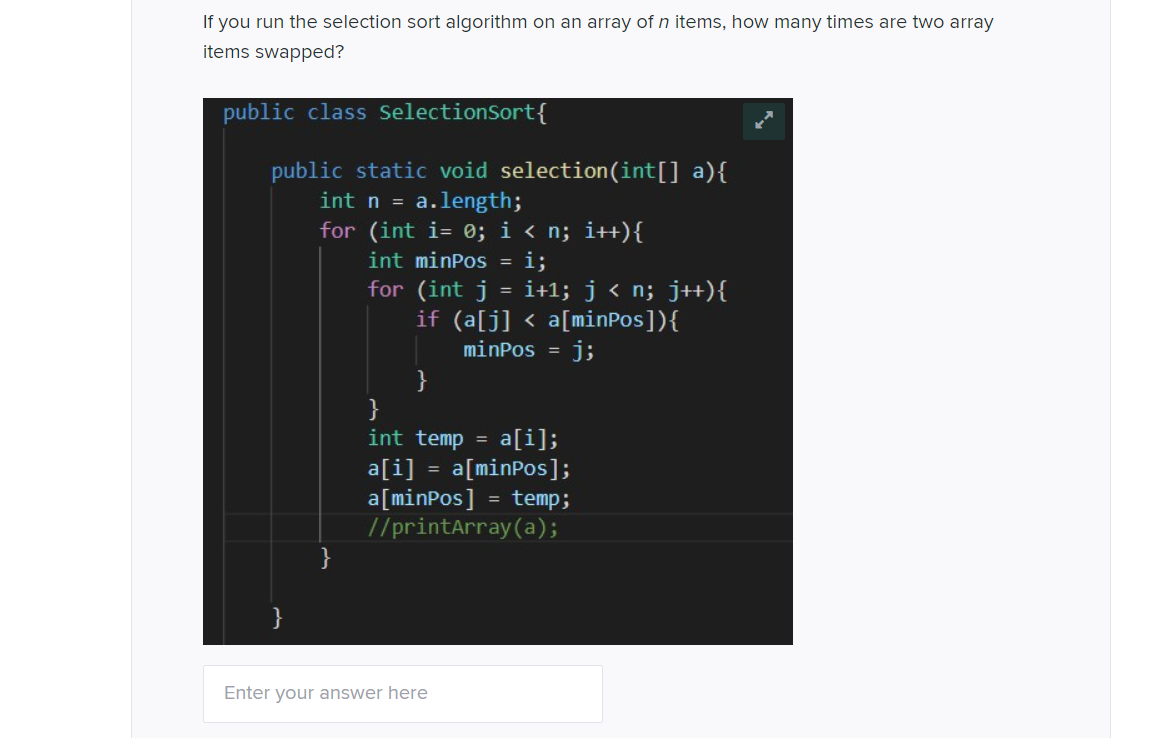Click the 'int temp = a[i];' code line

tap(463, 438)
